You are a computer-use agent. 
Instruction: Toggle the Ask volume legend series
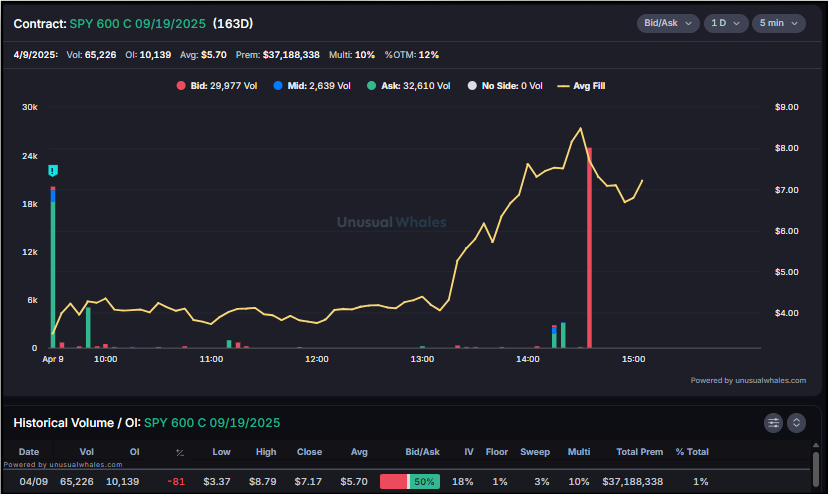pos(409,86)
